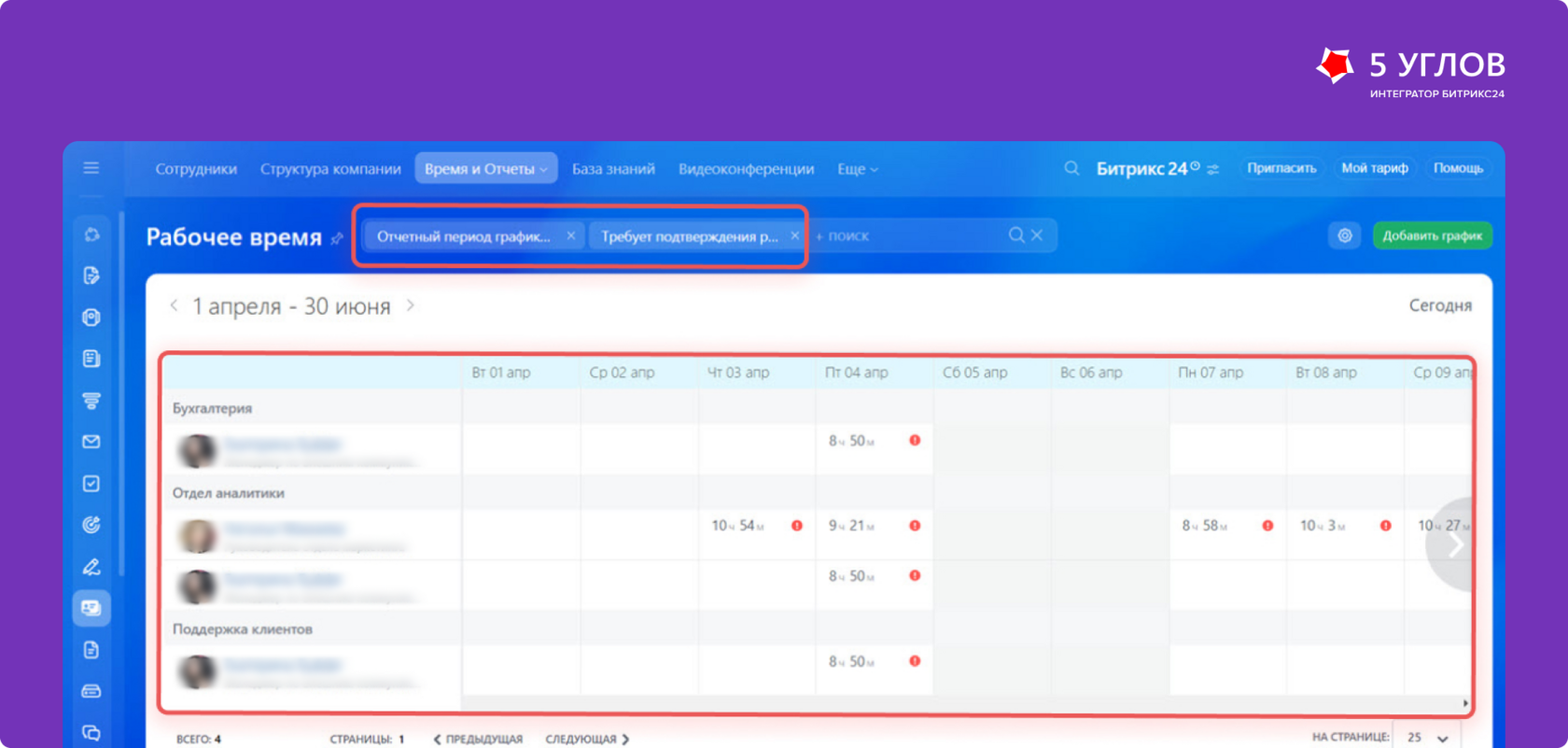Viewport: 1568px width, 748px height.
Task: Open the chat bubbles sidebar icon
Action: click(91, 733)
